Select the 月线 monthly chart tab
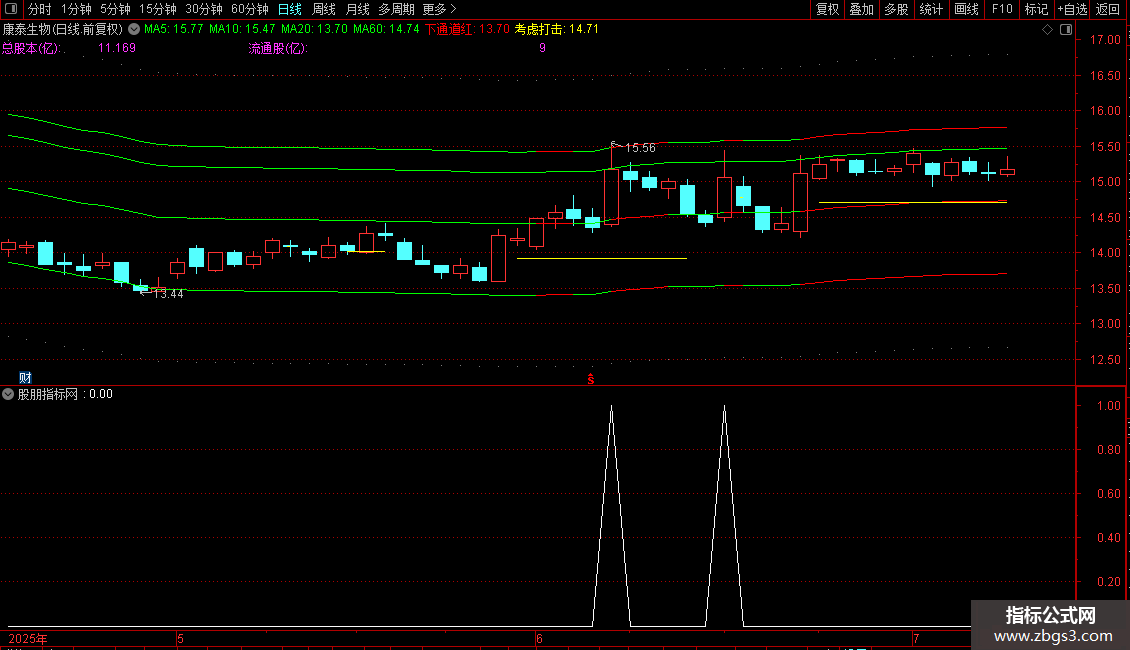This screenshot has width=1130, height=650. 357,9
